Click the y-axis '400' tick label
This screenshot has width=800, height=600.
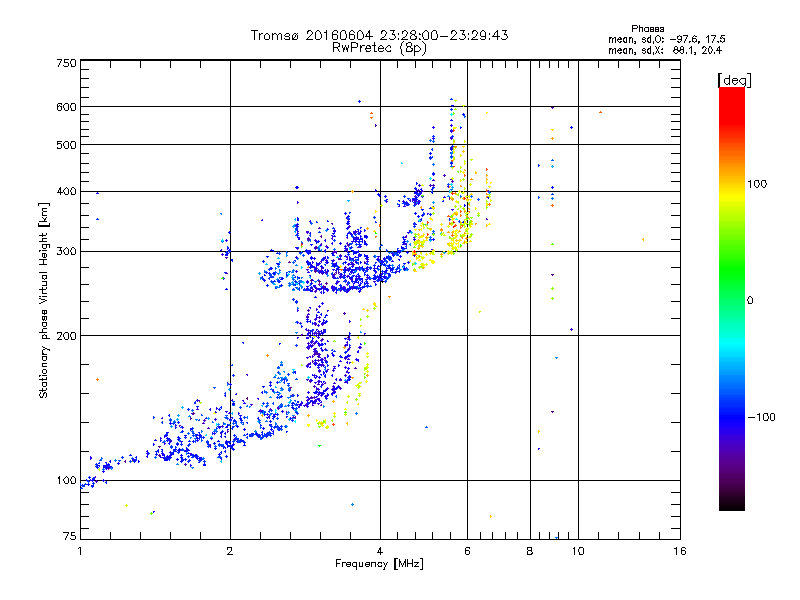pos(66,191)
